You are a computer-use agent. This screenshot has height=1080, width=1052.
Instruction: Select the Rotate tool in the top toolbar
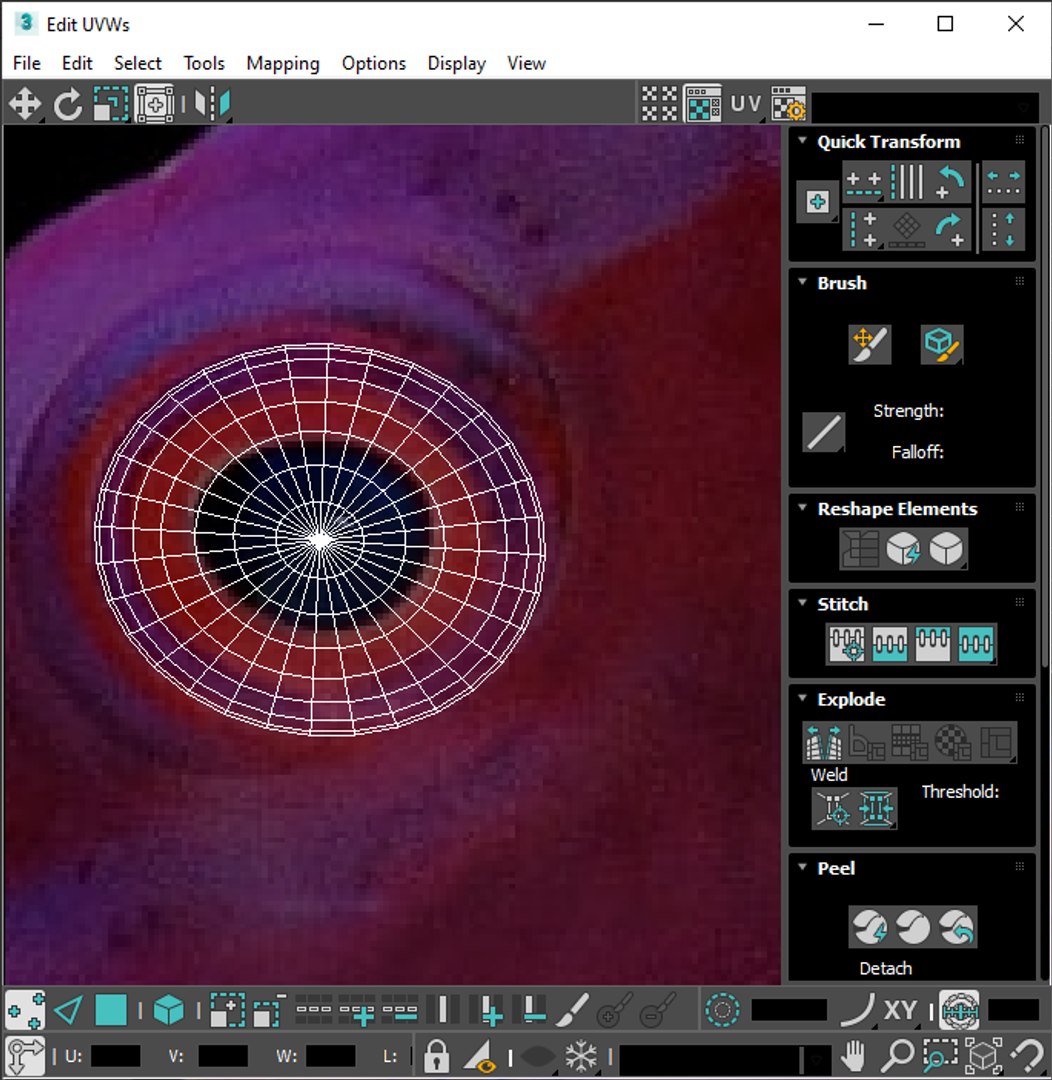click(x=68, y=105)
